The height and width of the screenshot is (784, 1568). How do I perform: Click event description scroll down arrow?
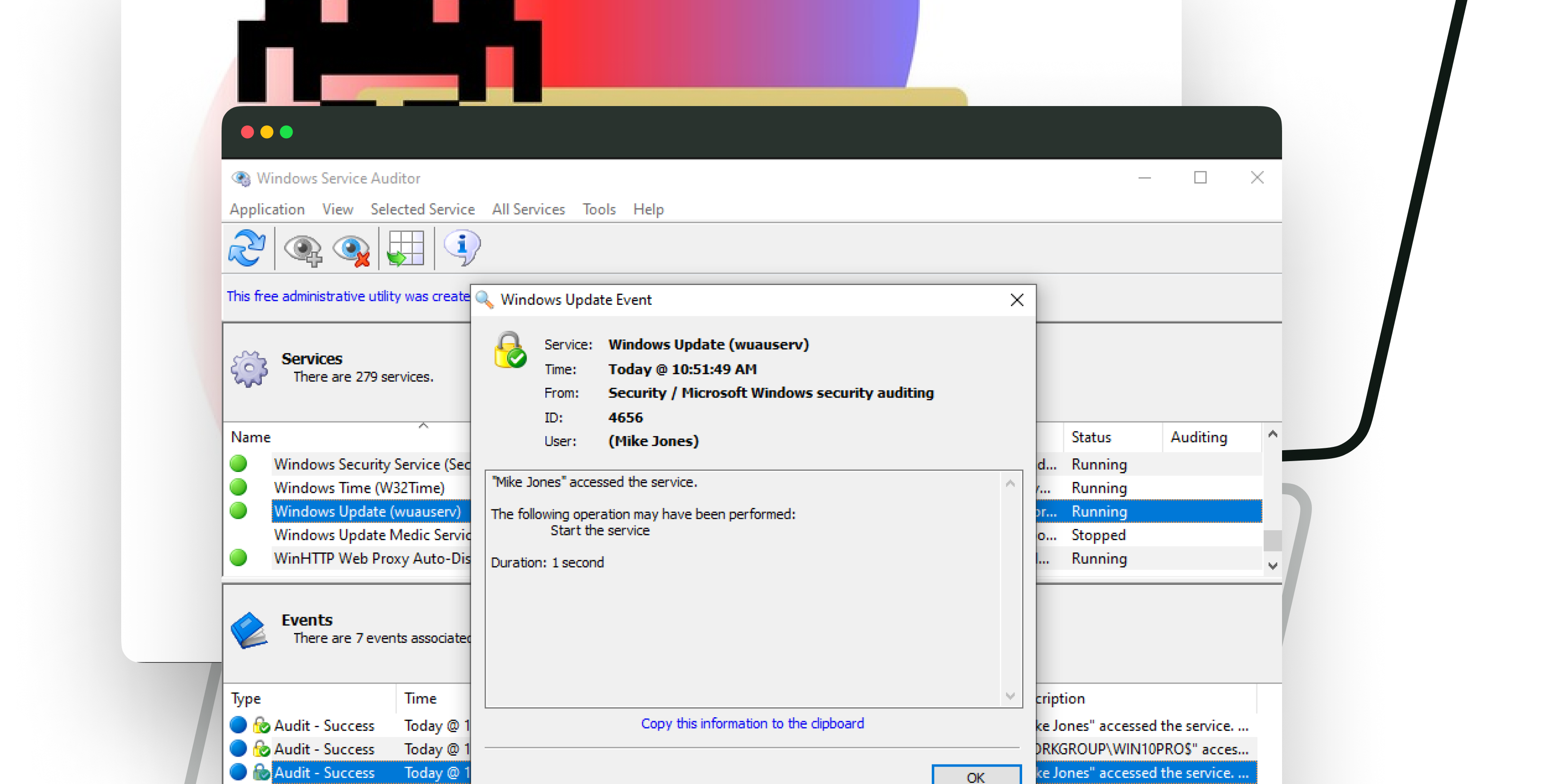click(1010, 696)
